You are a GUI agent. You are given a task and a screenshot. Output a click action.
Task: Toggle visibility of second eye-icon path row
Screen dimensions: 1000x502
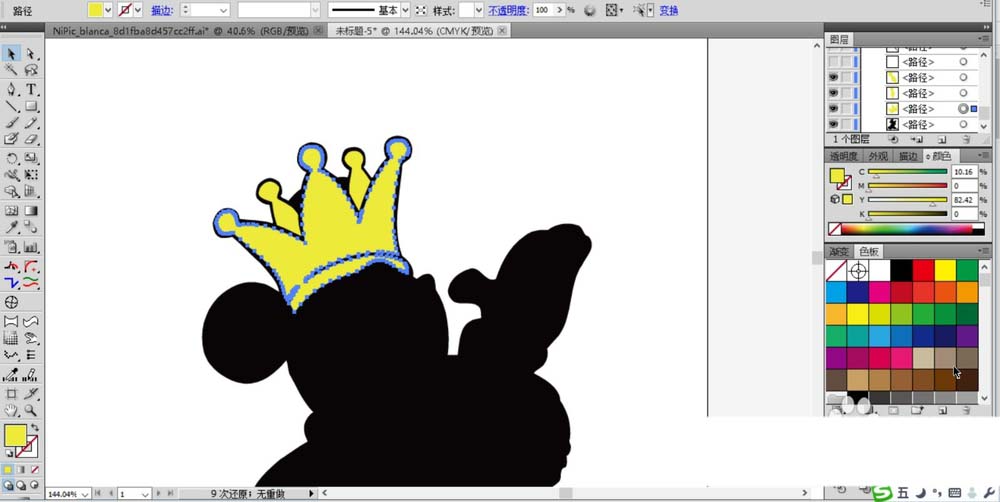(833, 93)
